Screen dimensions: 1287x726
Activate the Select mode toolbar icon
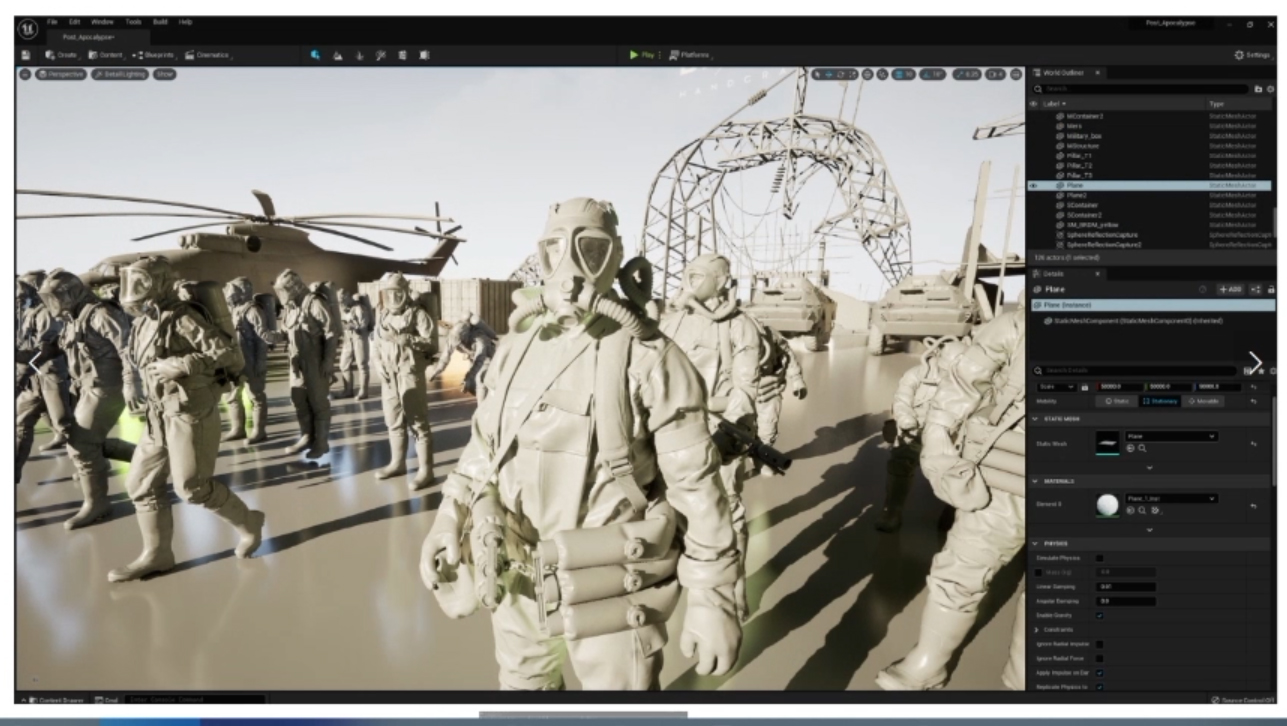pos(315,55)
